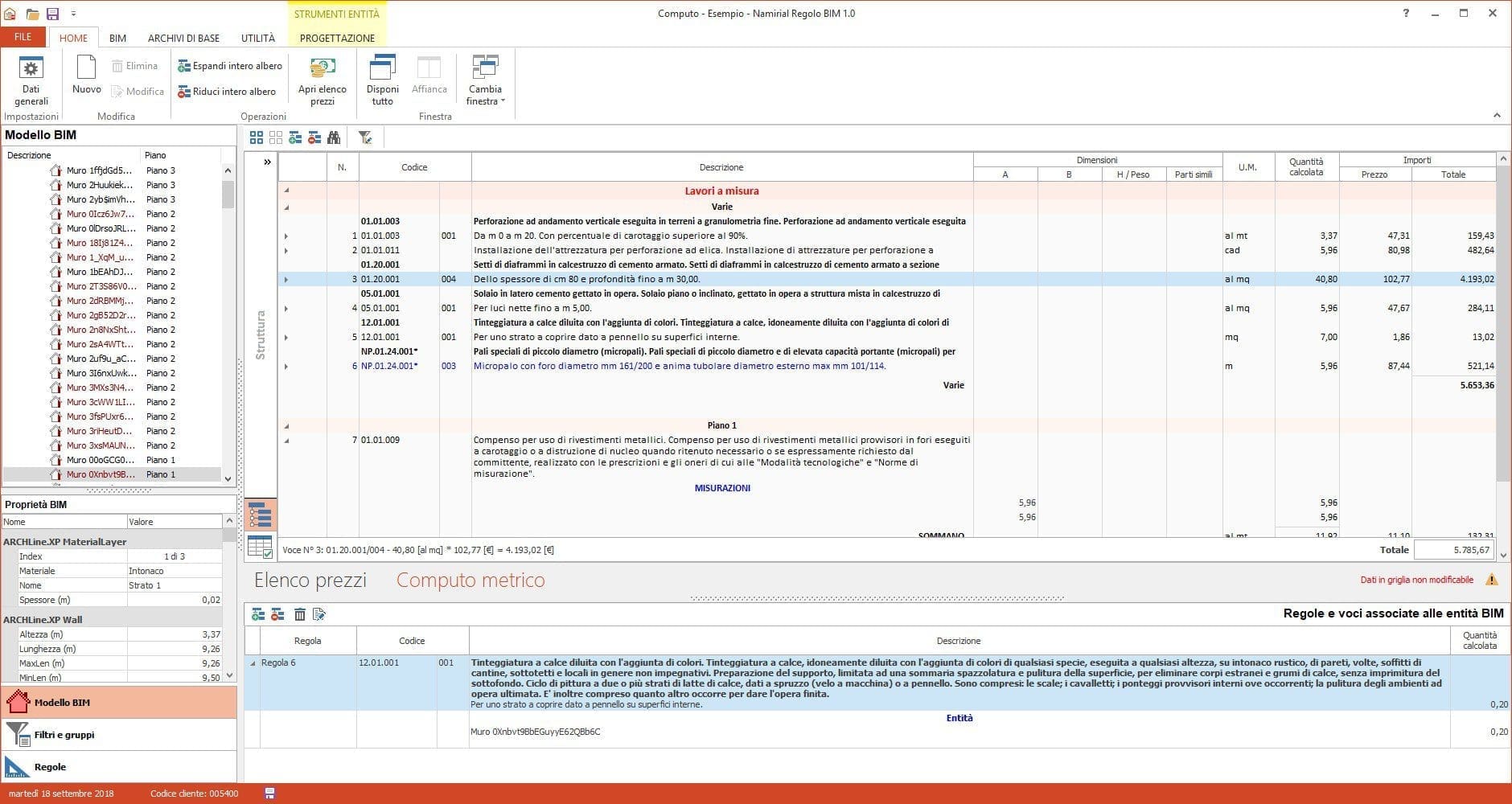Screen dimensions: 1512x804
Task: Click Riduci intero albero in ribbon
Action: click(x=227, y=92)
